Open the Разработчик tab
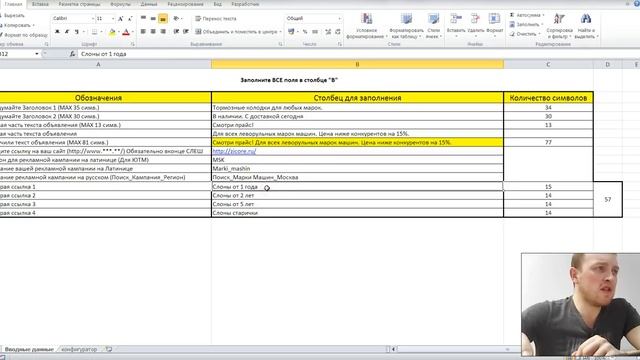 coord(245,4)
